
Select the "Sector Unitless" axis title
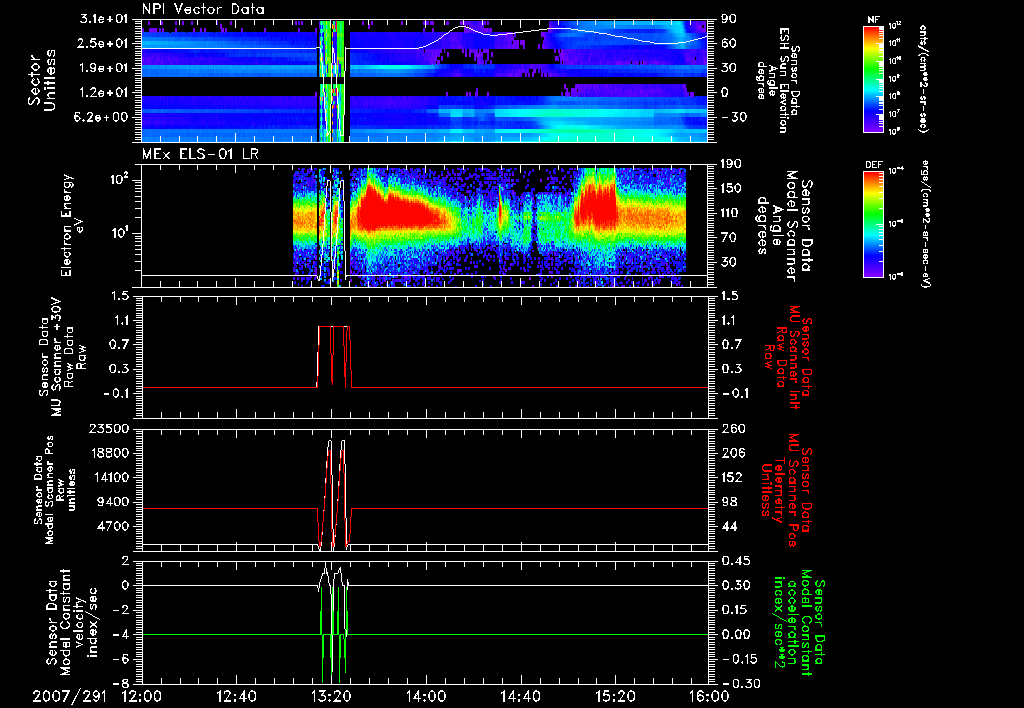pyautogui.click(x=42, y=80)
